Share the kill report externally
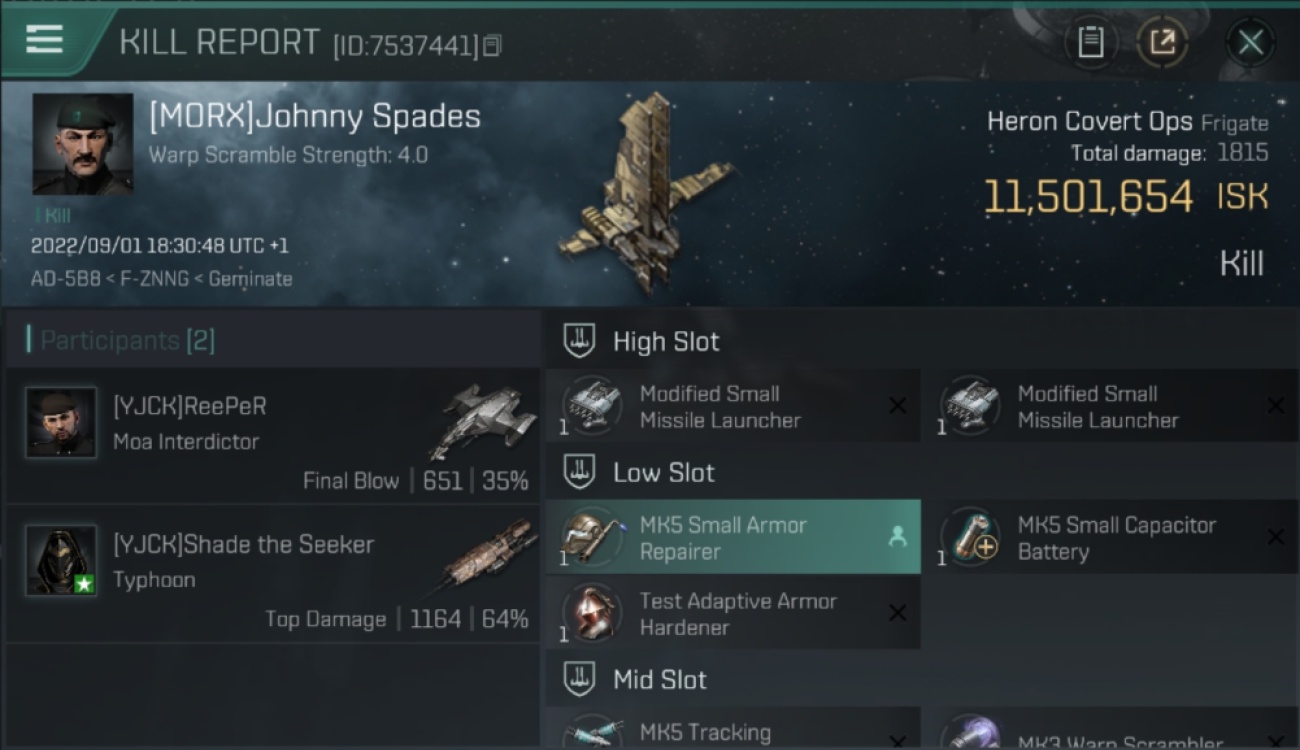This screenshot has width=1300, height=750. pyautogui.click(x=1162, y=42)
